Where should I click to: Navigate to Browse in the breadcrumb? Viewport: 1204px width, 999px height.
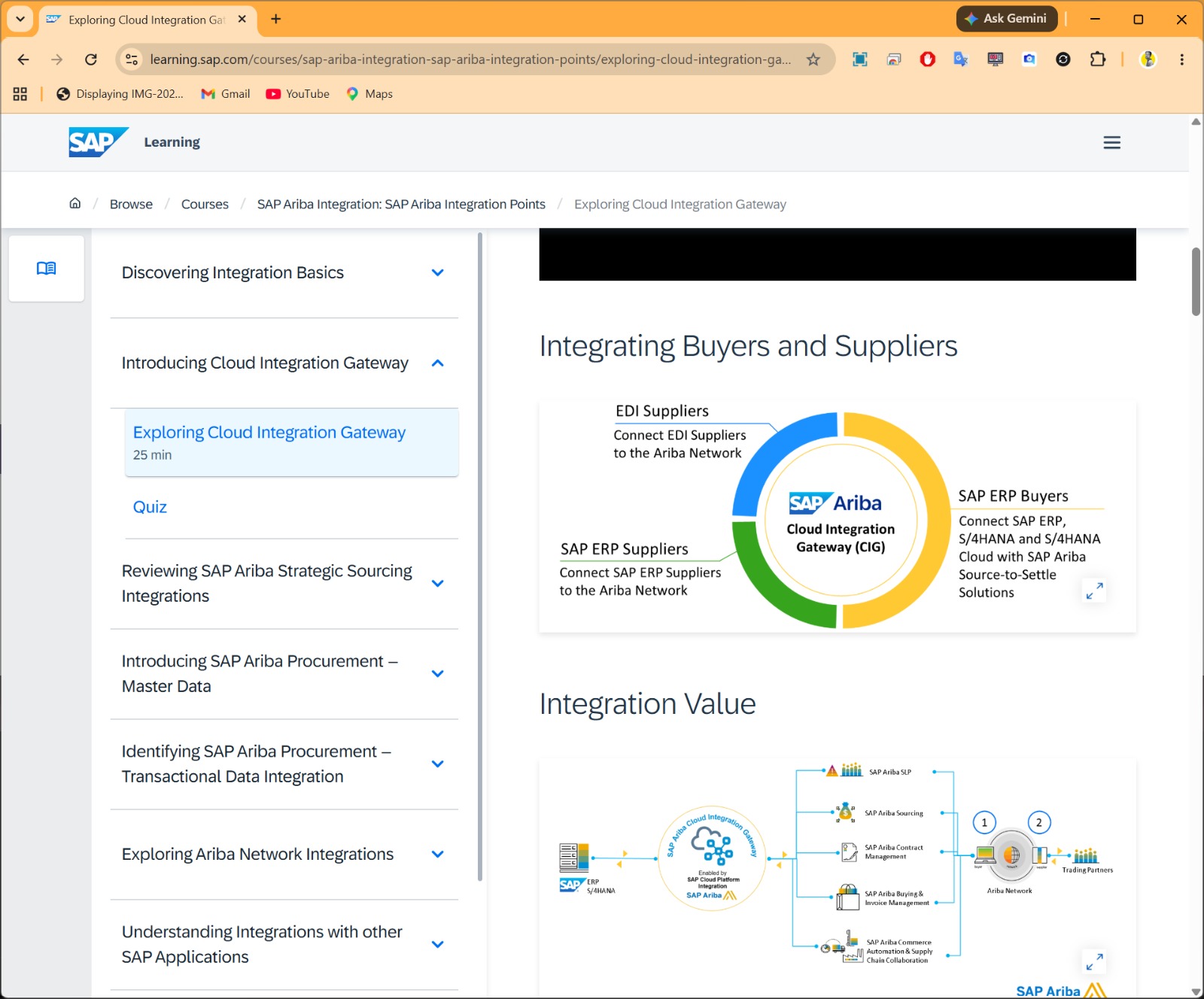coord(131,204)
